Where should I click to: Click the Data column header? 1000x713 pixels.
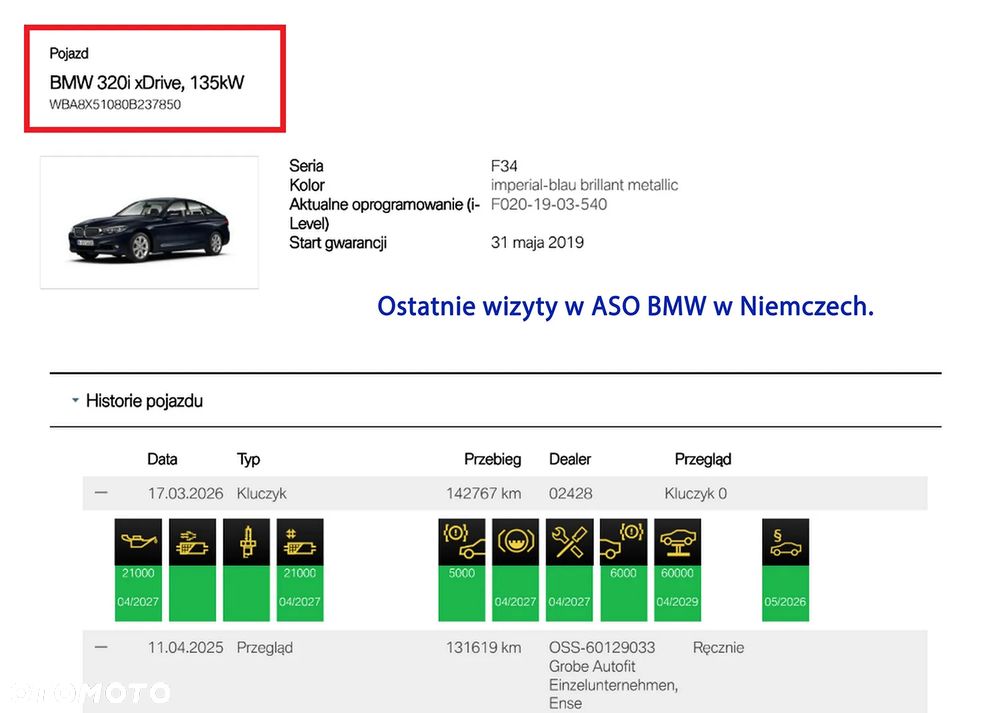click(162, 459)
